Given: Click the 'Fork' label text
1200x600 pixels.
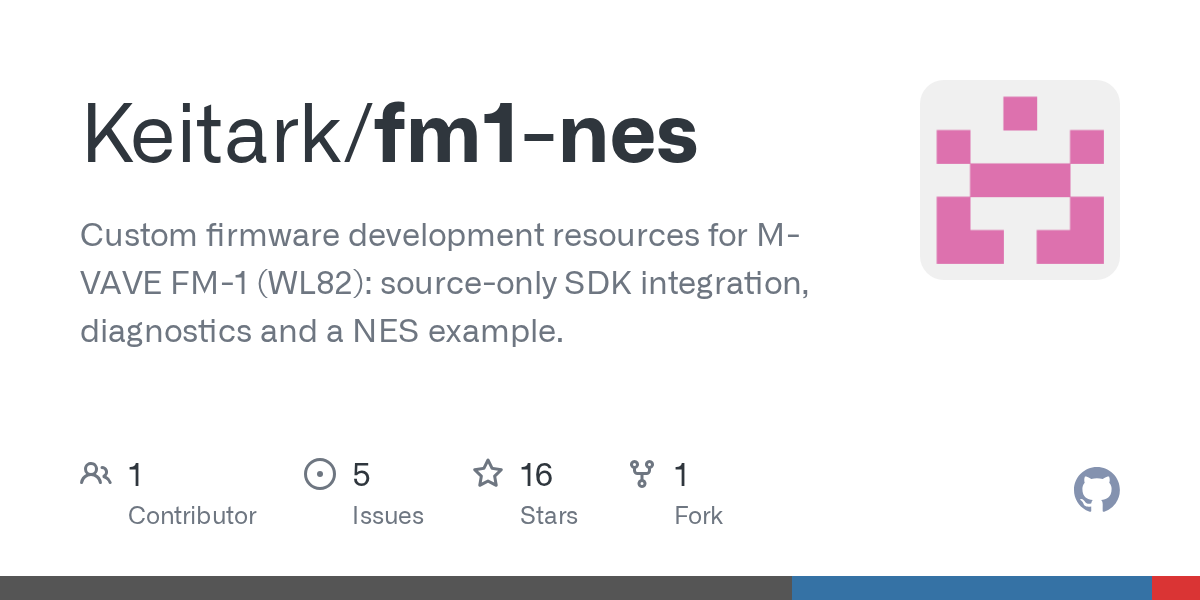Looking at the screenshot, I should pos(698,516).
